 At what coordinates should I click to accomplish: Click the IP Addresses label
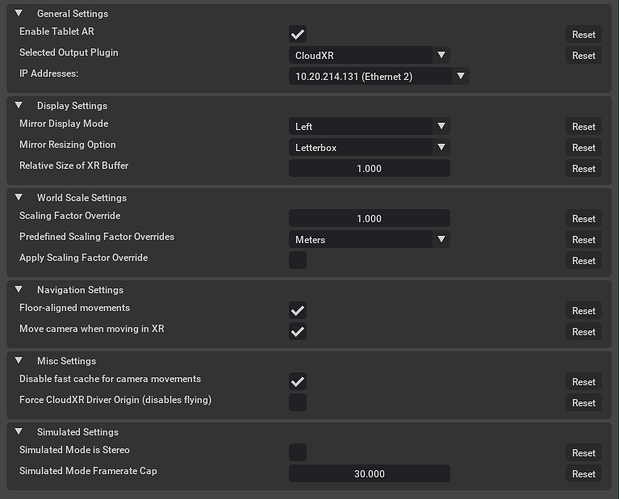(49, 73)
